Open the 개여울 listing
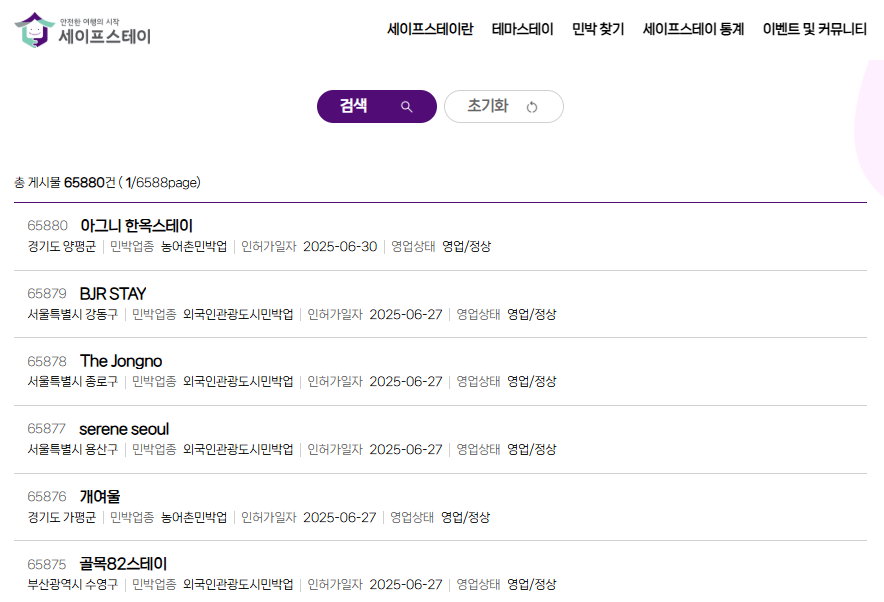Image resolution: width=884 pixels, height=602 pixels. point(100,497)
